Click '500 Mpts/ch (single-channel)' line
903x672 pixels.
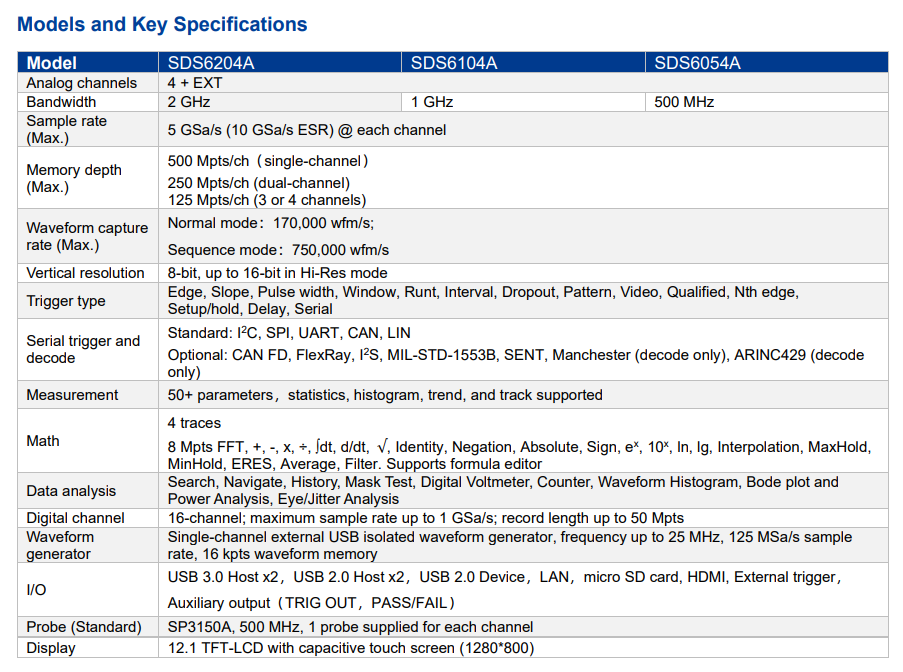[x=268, y=161]
